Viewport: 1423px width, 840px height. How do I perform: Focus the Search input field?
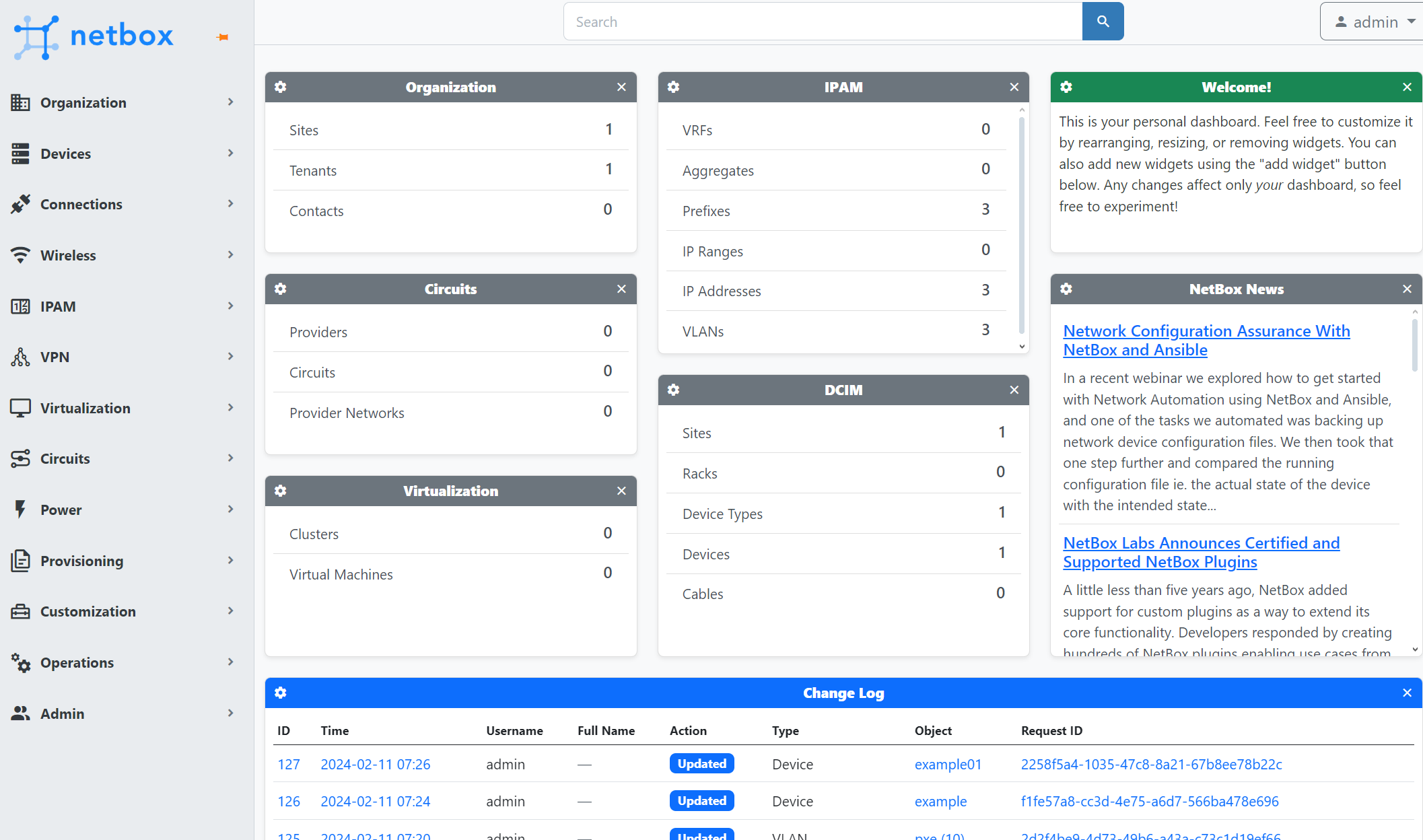pos(823,22)
